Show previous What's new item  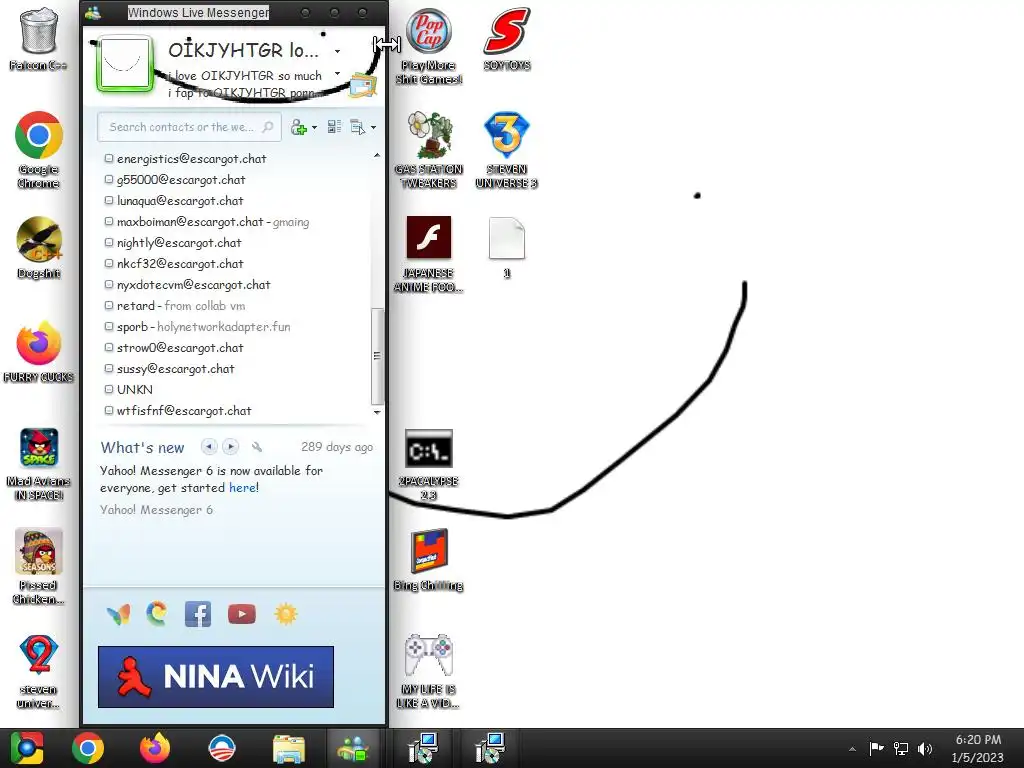[x=209, y=447]
